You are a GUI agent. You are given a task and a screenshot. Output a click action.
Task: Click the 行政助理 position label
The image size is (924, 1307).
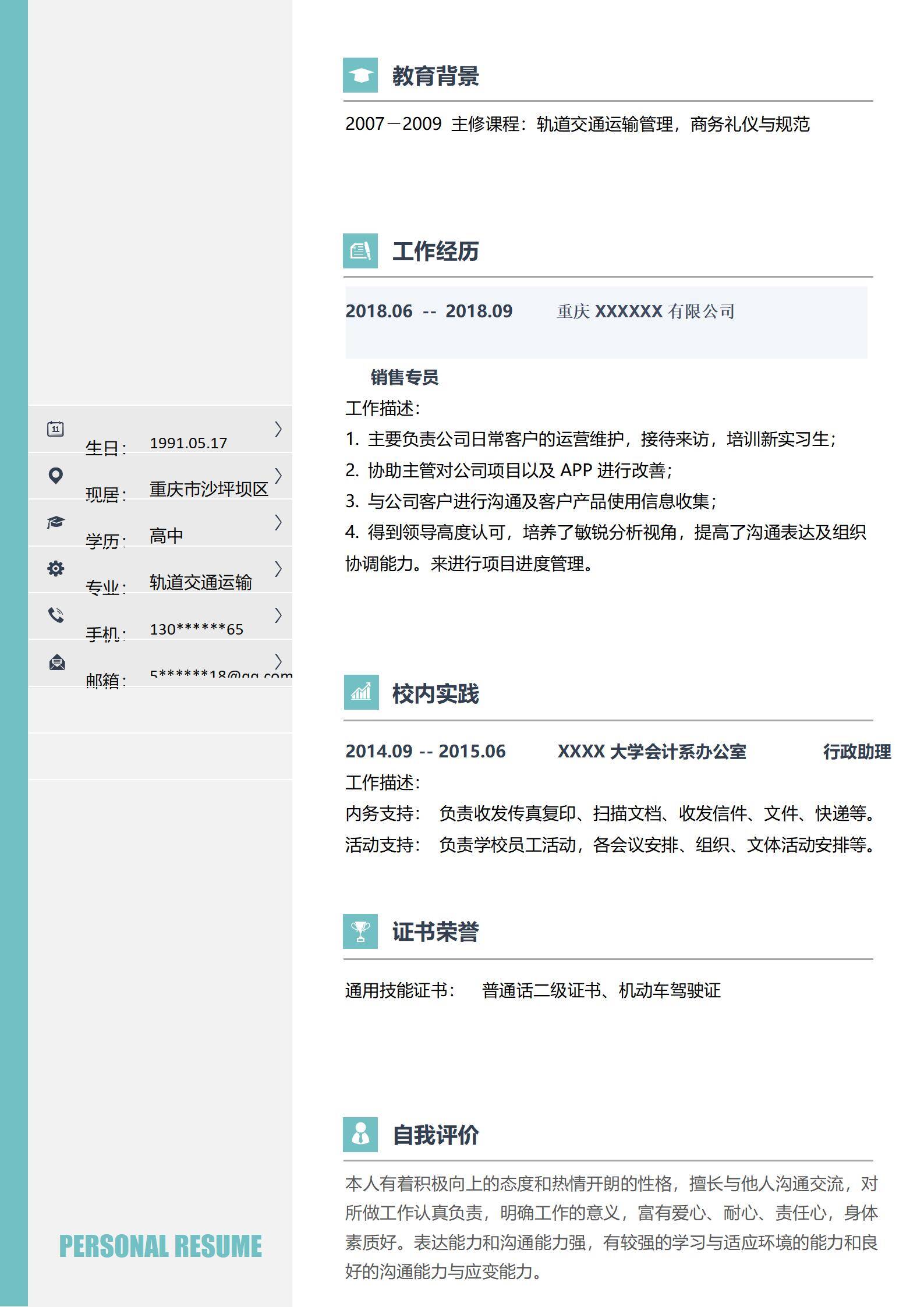click(856, 752)
